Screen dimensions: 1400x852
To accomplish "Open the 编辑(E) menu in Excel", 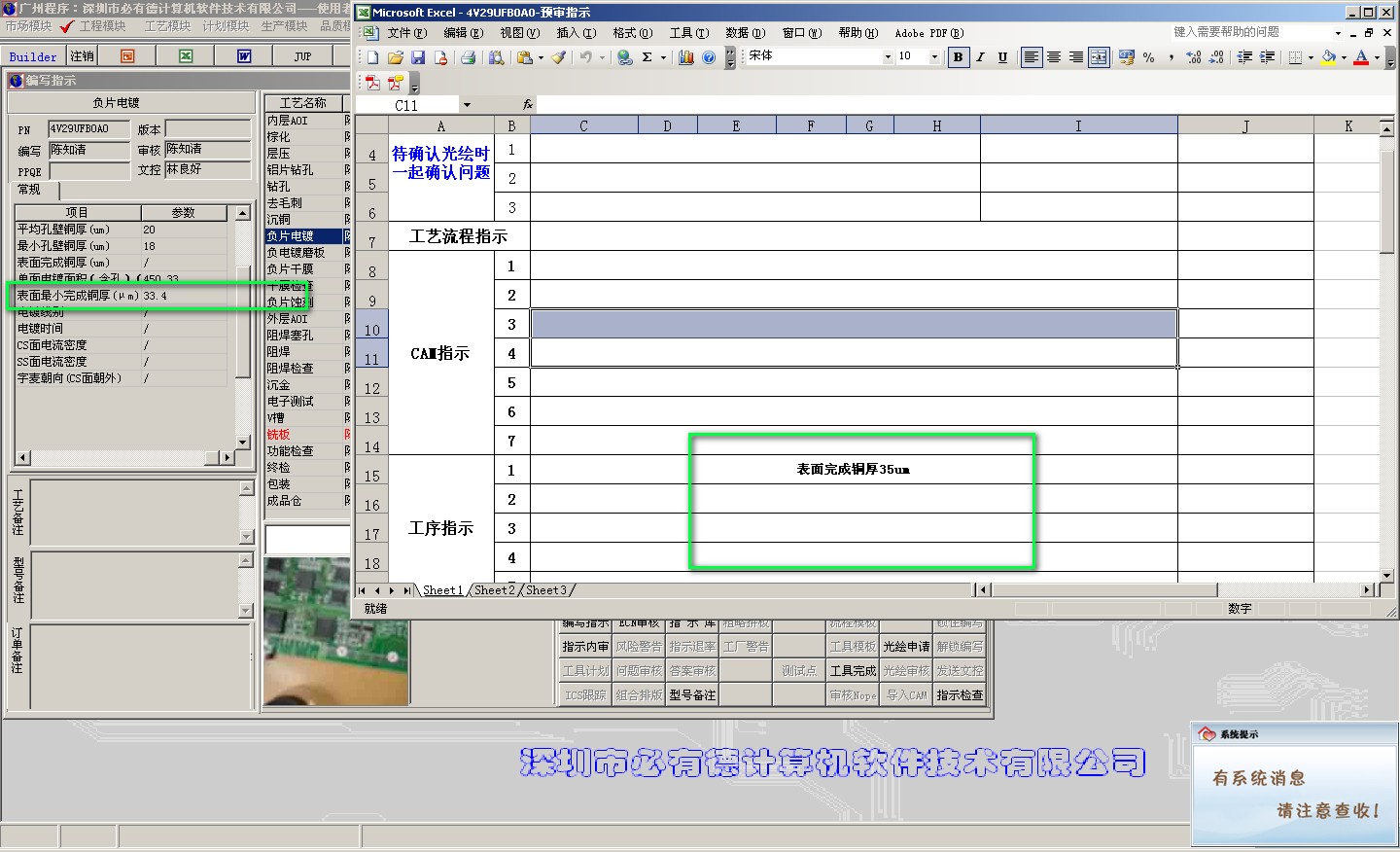I will point(464,33).
